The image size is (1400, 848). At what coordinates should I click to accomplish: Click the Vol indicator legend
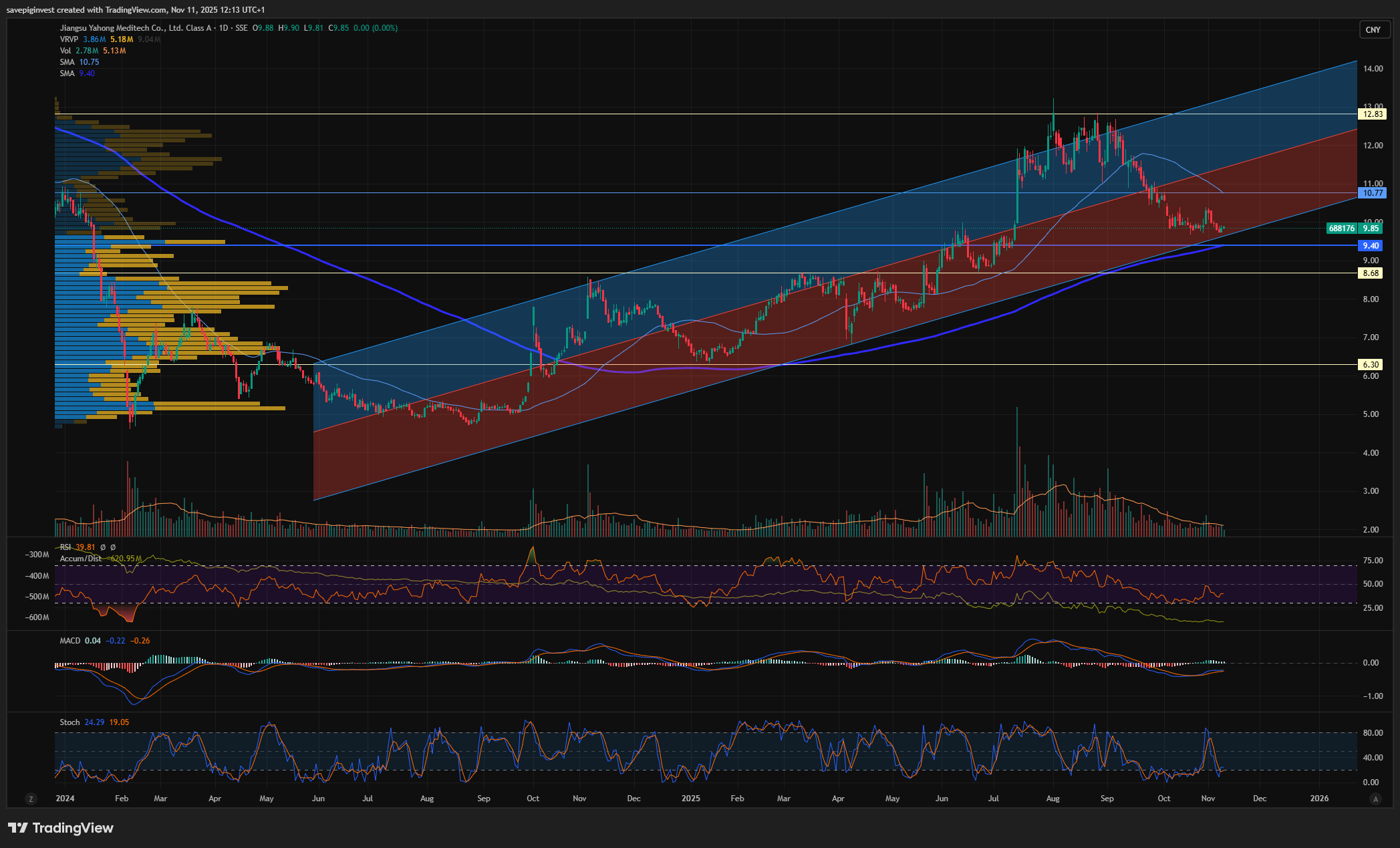tap(65, 51)
